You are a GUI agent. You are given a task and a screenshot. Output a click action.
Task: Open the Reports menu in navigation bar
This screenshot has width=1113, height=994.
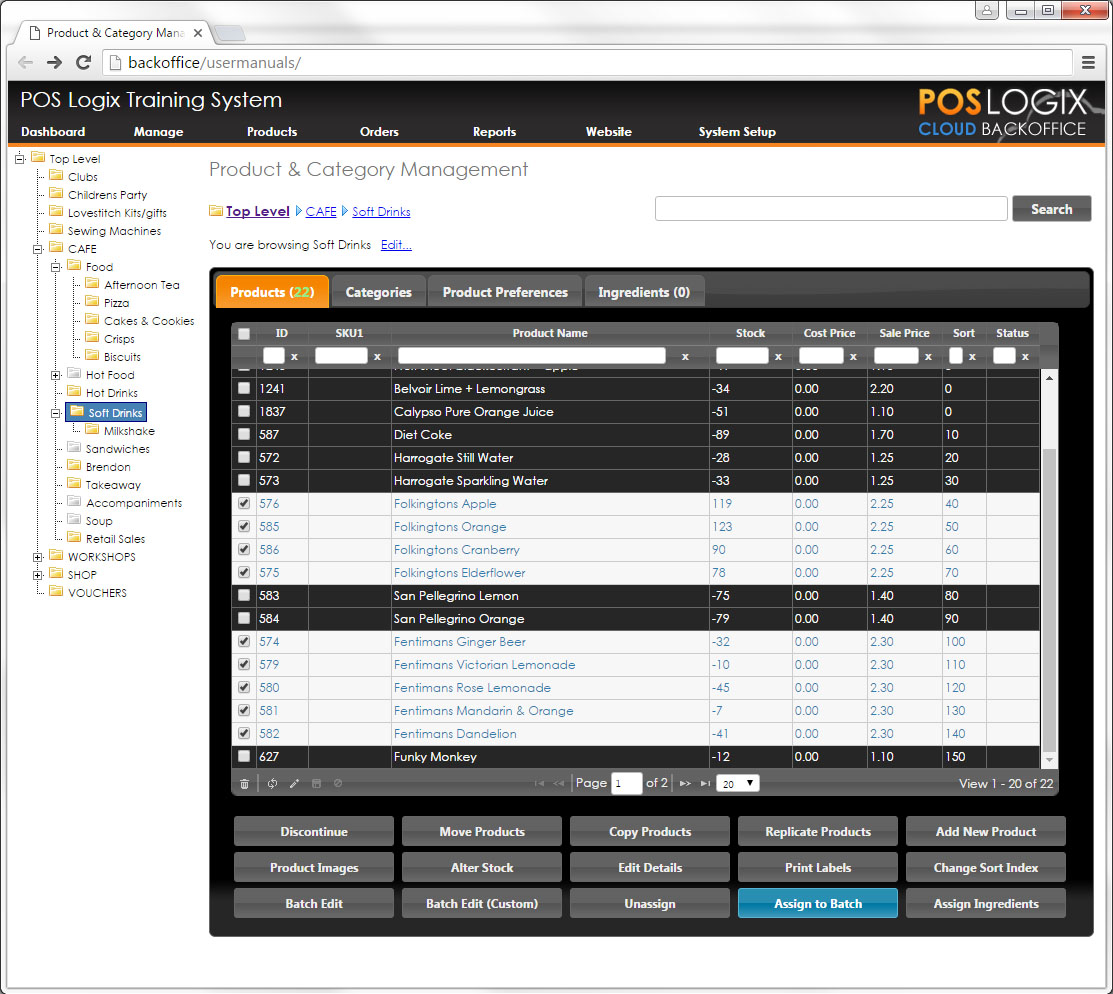(x=494, y=131)
